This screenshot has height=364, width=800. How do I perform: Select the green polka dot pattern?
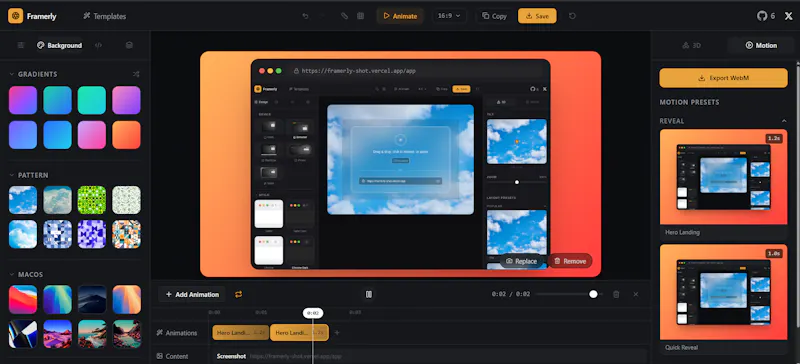click(92, 200)
